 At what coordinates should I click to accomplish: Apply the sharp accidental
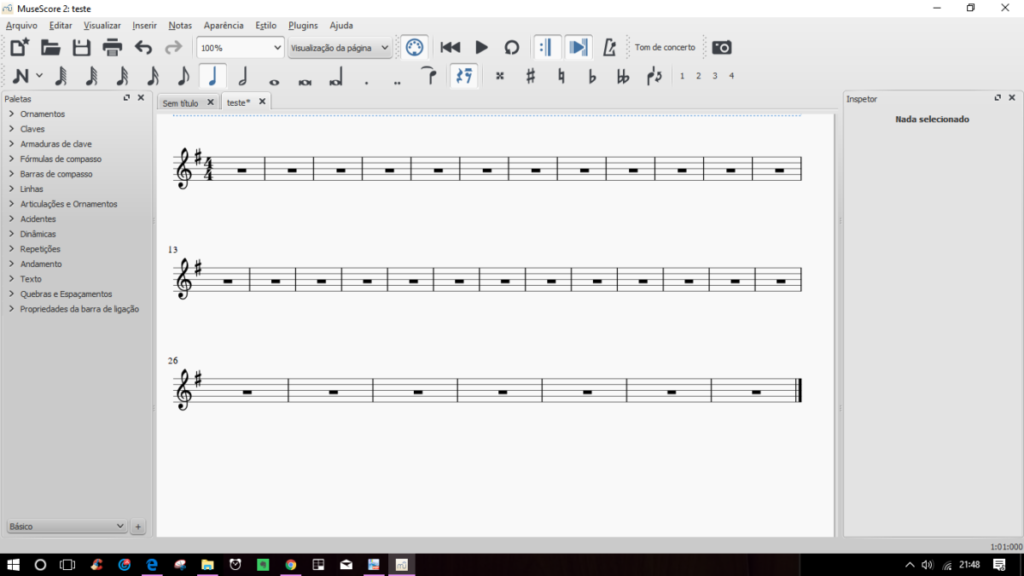(x=530, y=76)
